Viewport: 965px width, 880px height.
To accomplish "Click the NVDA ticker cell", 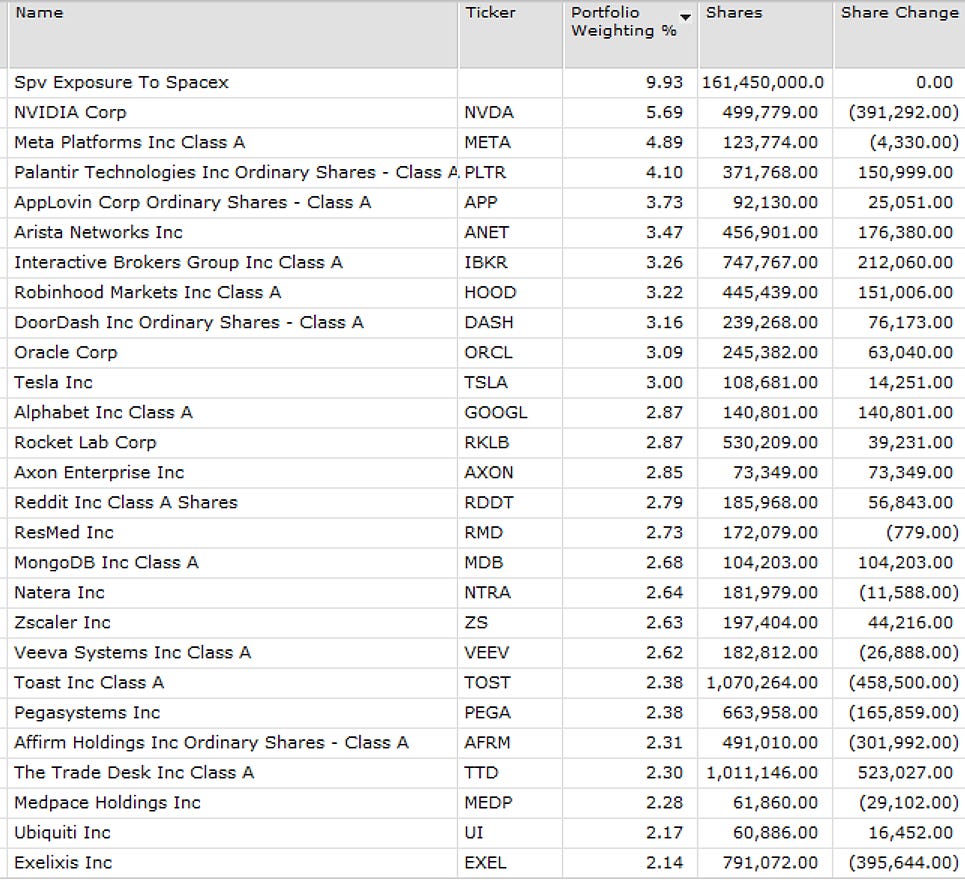I will (x=489, y=113).
